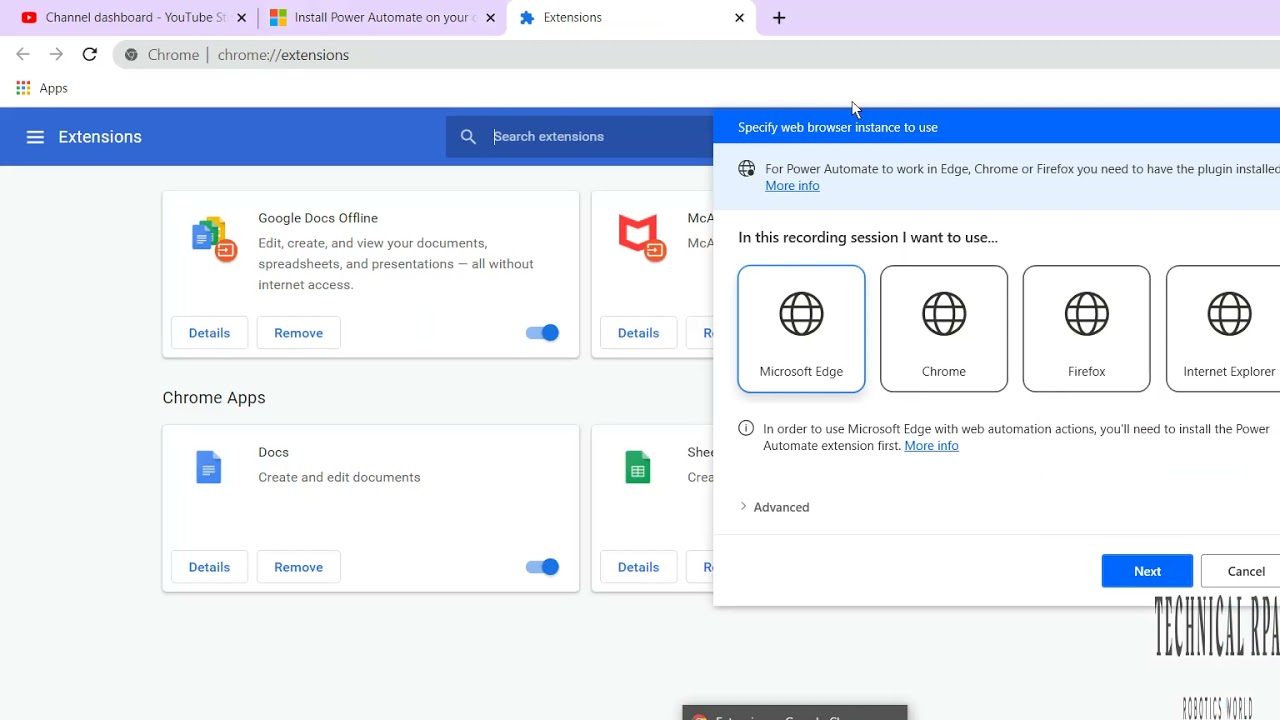Close the Channel dashboard YouTube tab
Image resolution: width=1280 pixels, height=720 pixels.
click(241, 18)
